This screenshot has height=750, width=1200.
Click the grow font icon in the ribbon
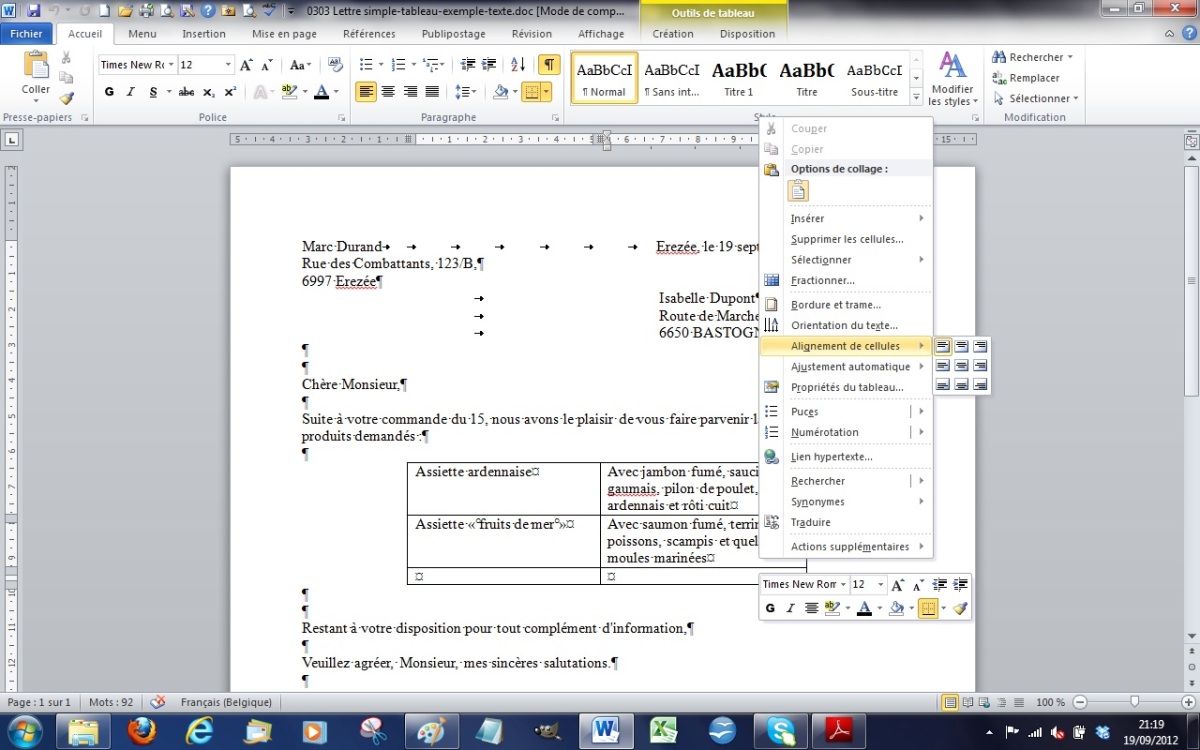pyautogui.click(x=246, y=65)
